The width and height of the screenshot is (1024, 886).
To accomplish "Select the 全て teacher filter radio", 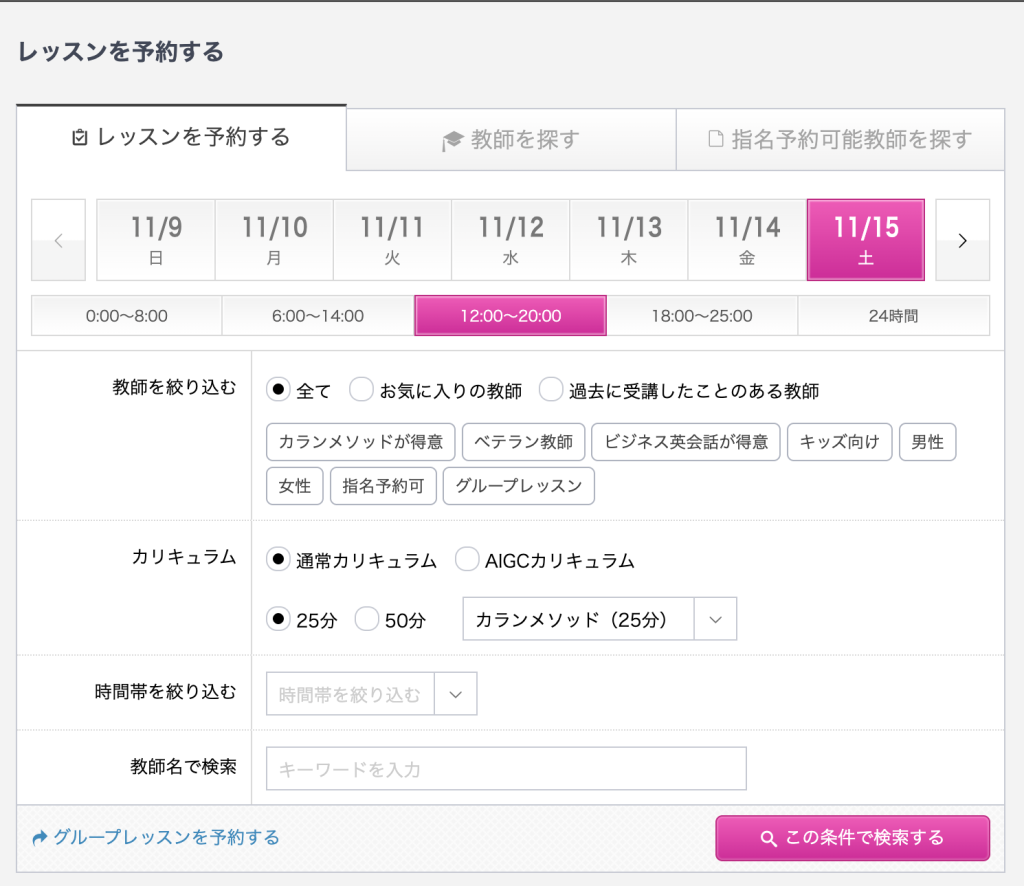I will click(x=279, y=390).
